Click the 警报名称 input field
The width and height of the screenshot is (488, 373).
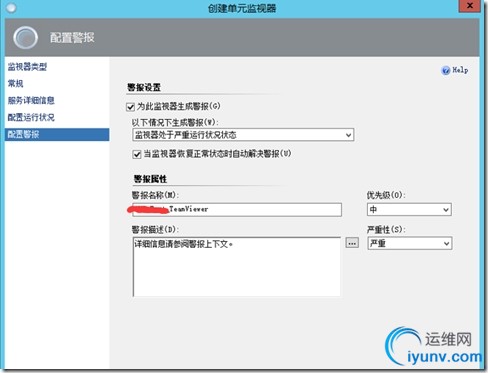(237, 210)
